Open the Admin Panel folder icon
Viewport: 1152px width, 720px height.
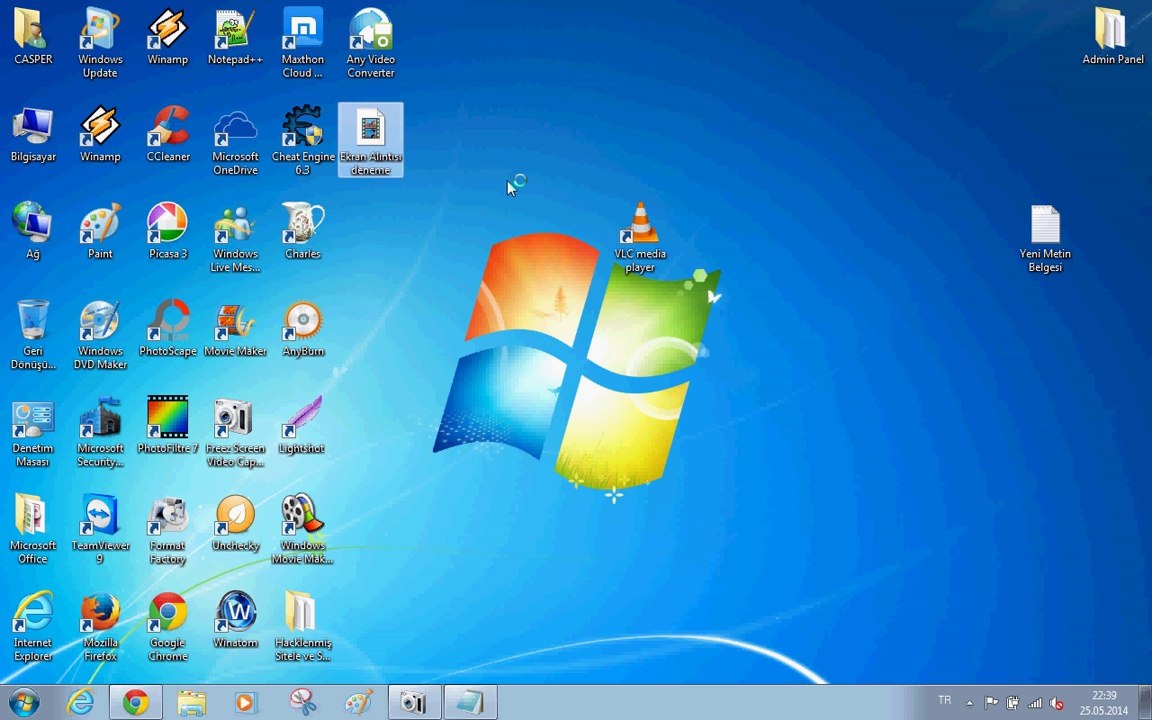[x=1112, y=36]
